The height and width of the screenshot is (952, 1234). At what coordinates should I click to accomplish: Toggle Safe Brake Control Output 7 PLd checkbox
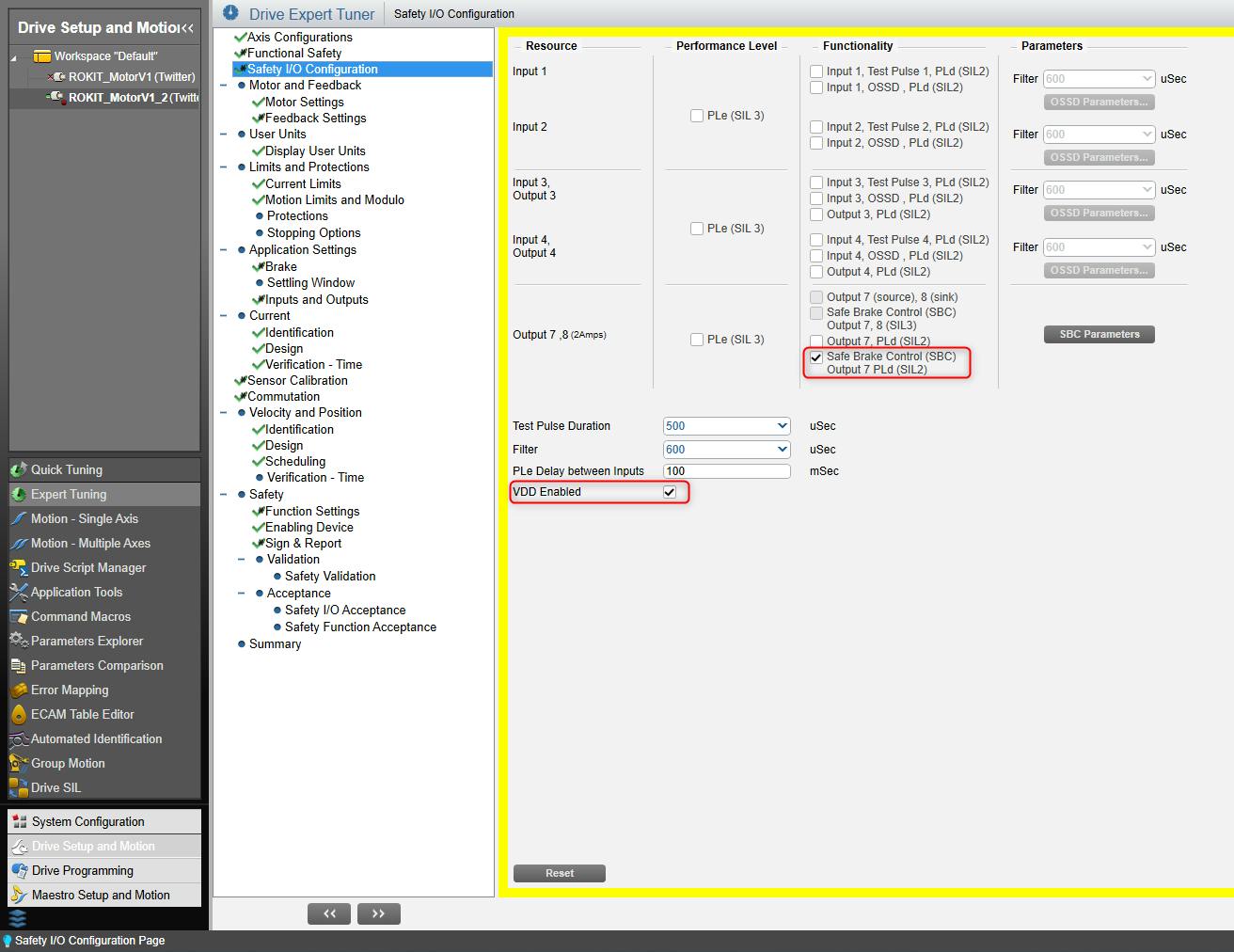coord(816,357)
